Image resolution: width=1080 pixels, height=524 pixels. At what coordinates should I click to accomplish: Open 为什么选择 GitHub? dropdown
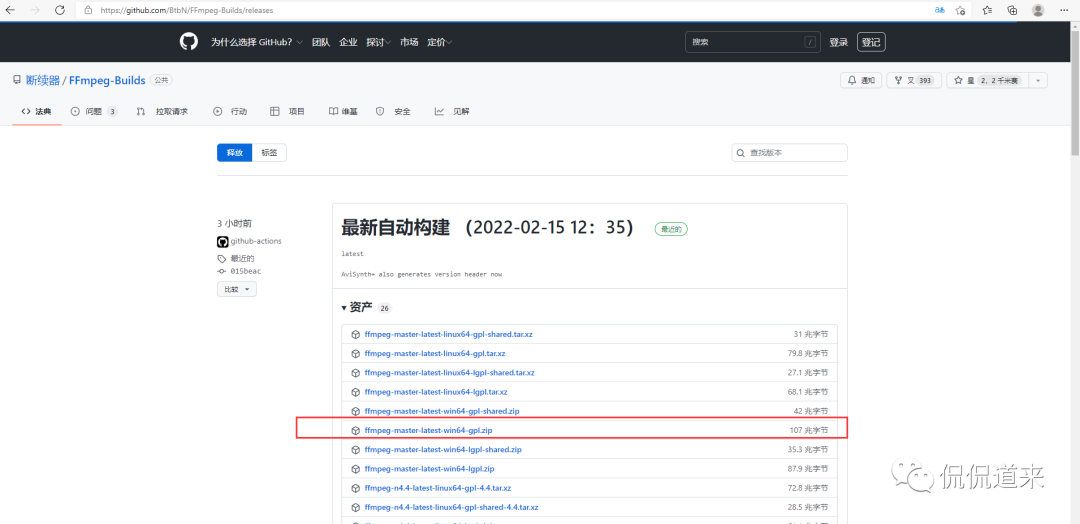pos(256,42)
